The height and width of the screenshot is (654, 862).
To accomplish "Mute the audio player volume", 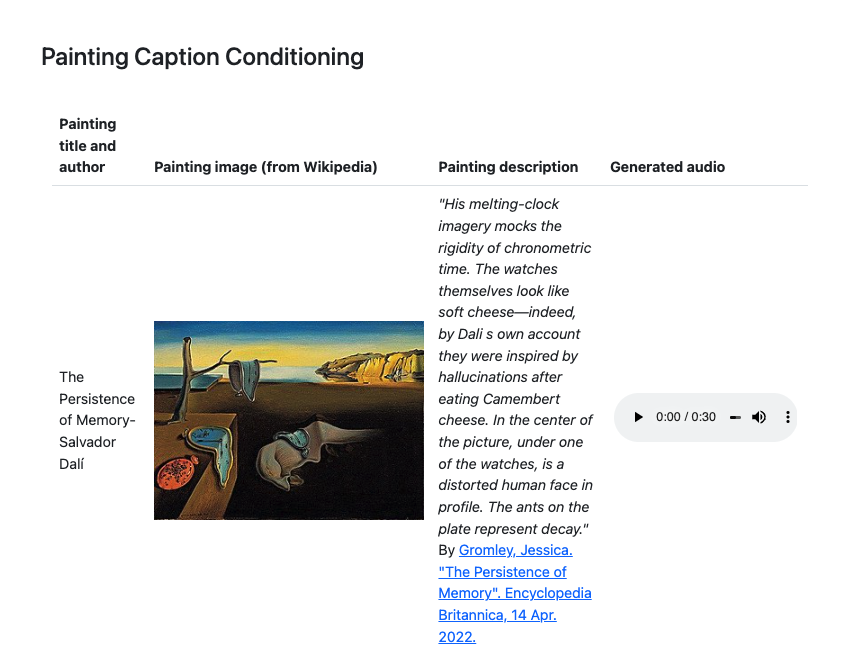I will pyautogui.click(x=759, y=417).
